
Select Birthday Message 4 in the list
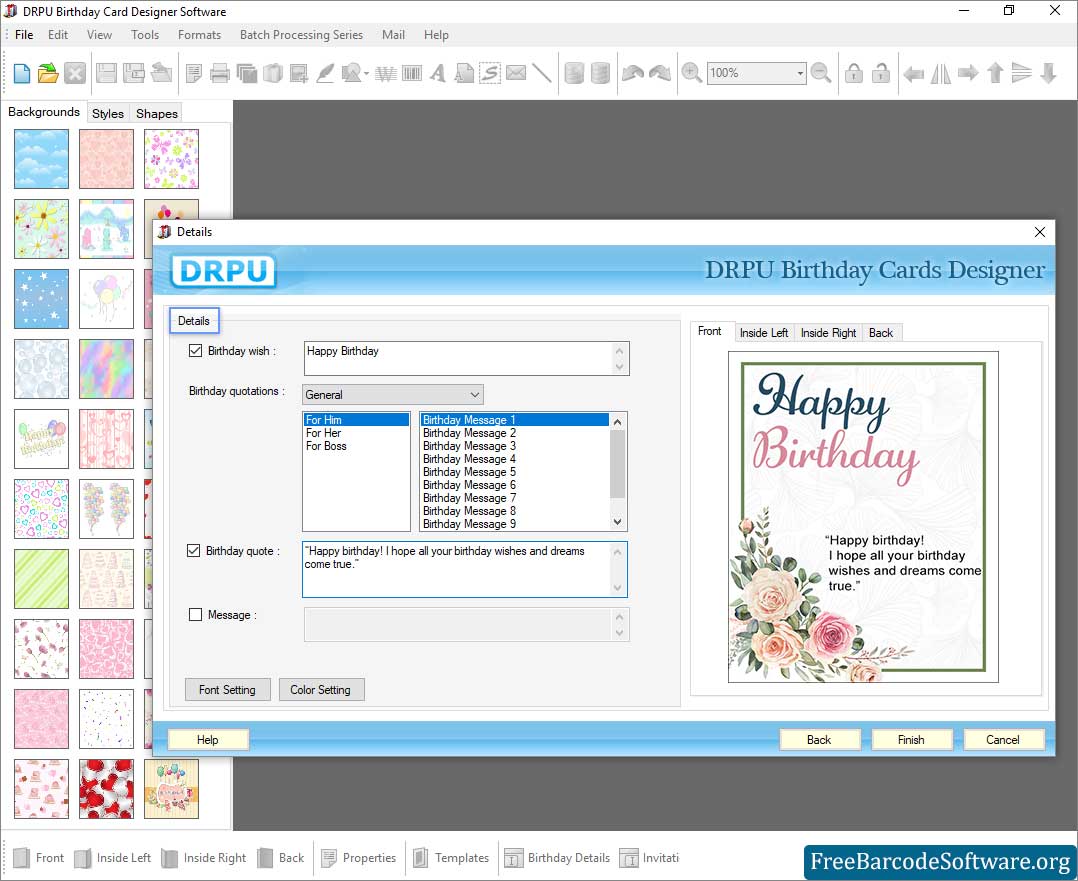pyautogui.click(x=514, y=459)
